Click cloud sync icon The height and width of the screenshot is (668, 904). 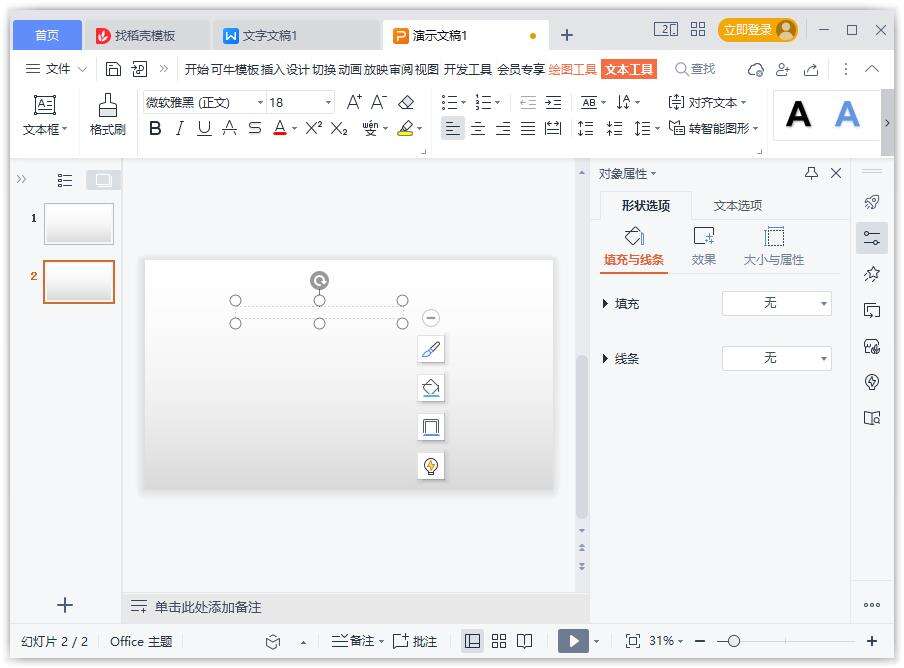[x=755, y=70]
